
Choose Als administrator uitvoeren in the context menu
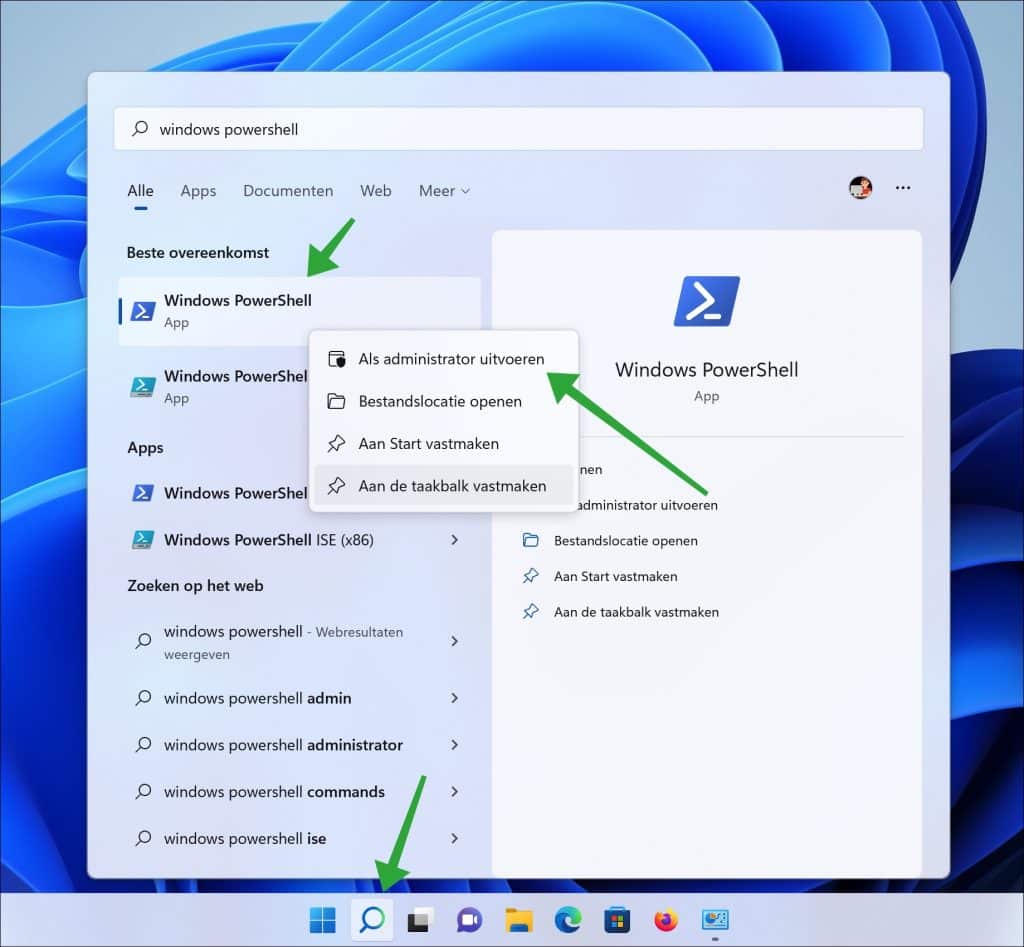coord(450,358)
